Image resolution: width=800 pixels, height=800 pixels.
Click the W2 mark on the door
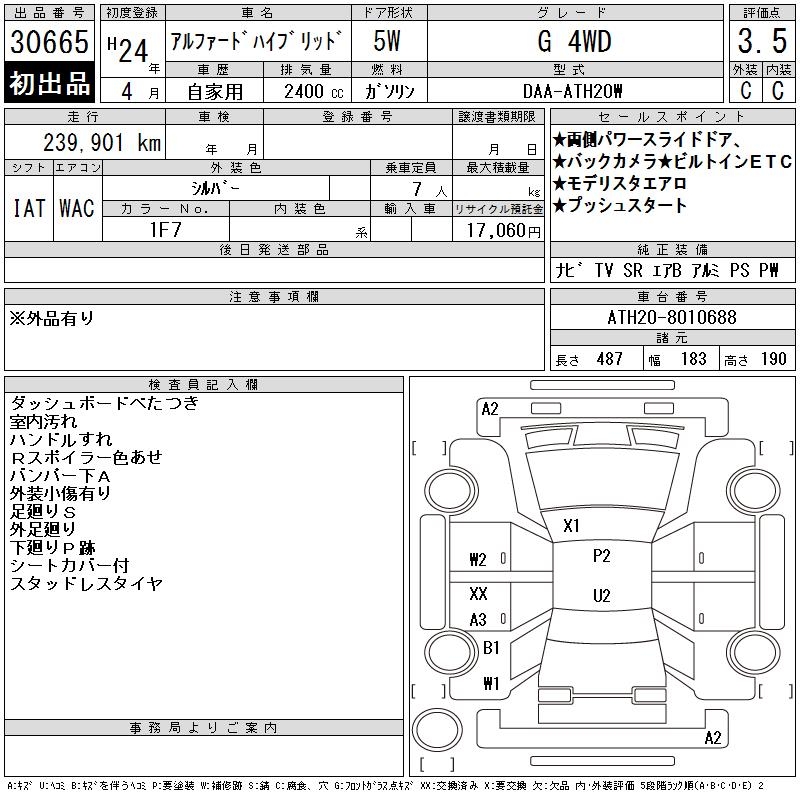click(478, 559)
